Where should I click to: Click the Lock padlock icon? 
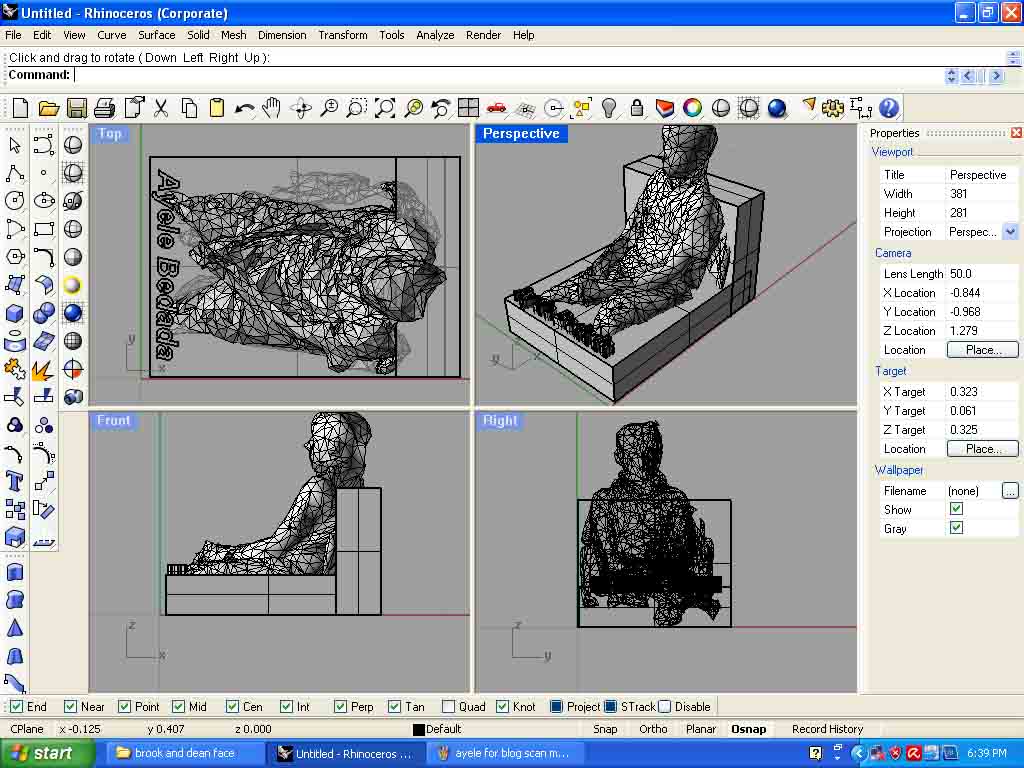(x=636, y=108)
